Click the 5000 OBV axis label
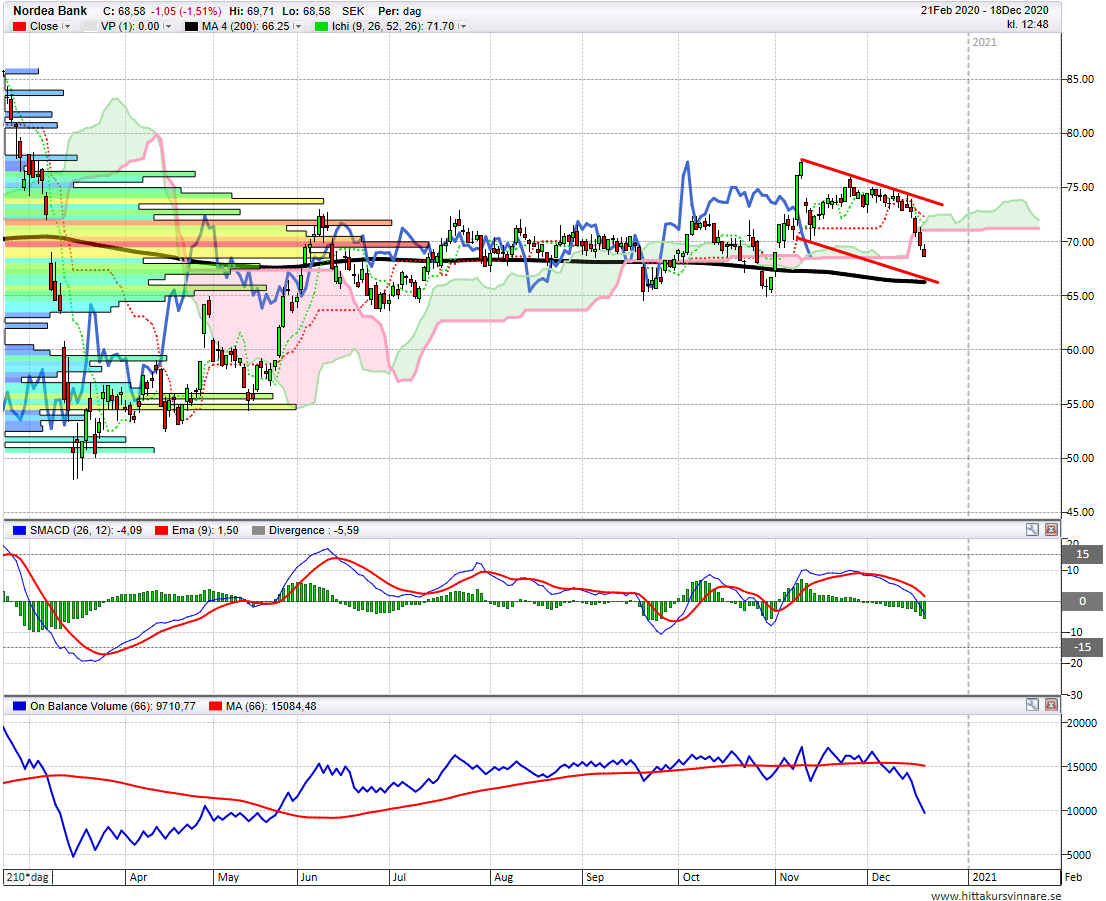The width and height of the screenshot is (1106, 901). 1079,855
